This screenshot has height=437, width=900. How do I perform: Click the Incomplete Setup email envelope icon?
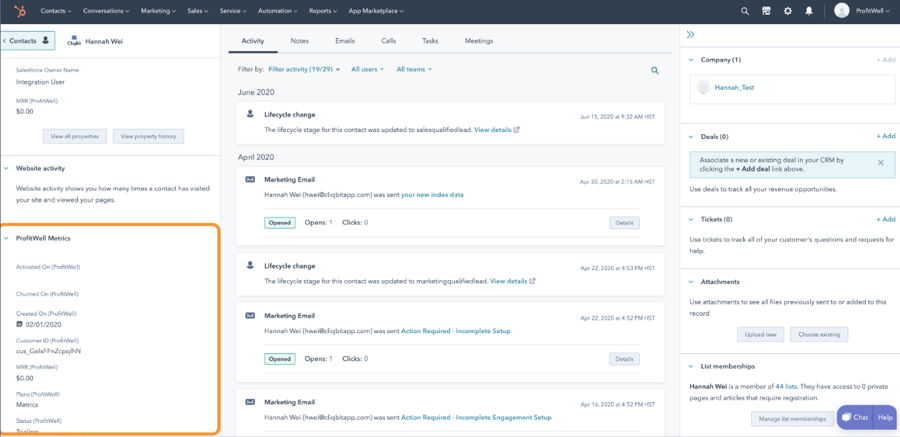coord(250,315)
